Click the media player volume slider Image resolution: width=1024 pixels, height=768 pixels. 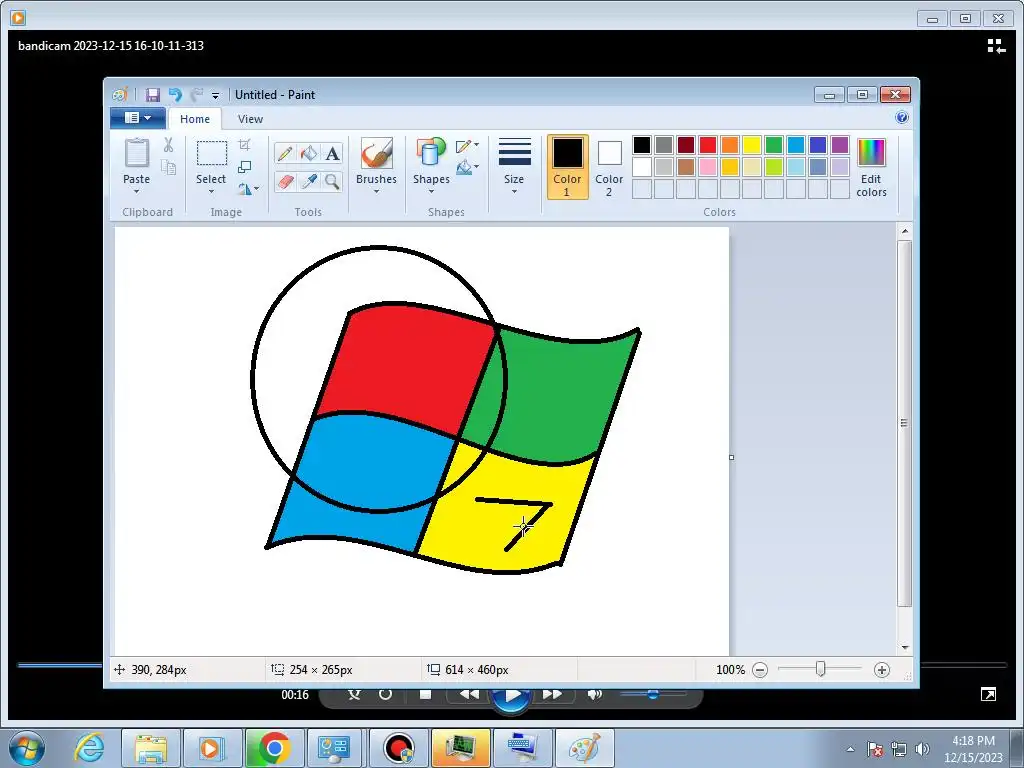point(653,694)
